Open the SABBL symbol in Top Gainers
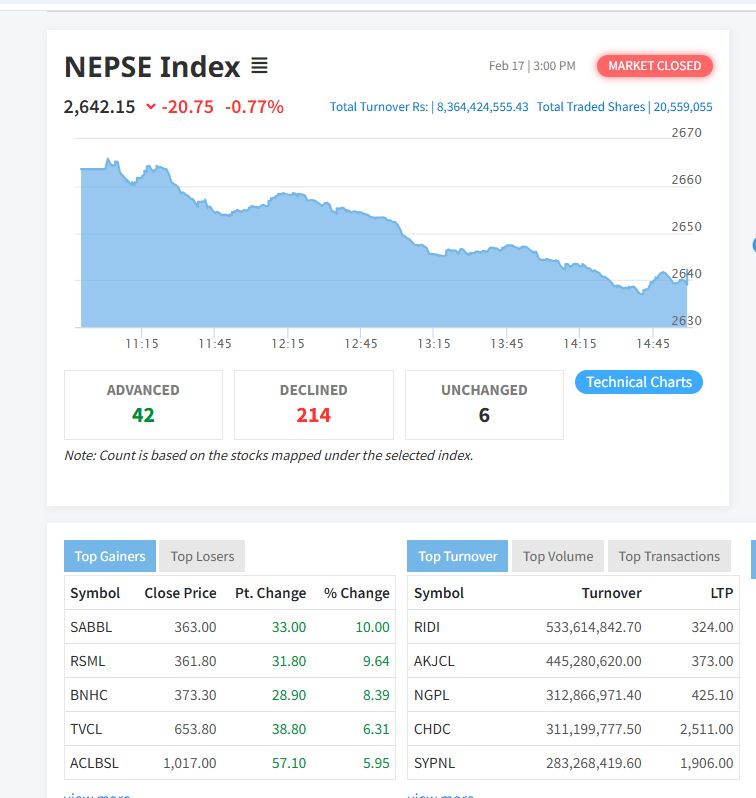Screen dimensions: 756x798 (91, 627)
